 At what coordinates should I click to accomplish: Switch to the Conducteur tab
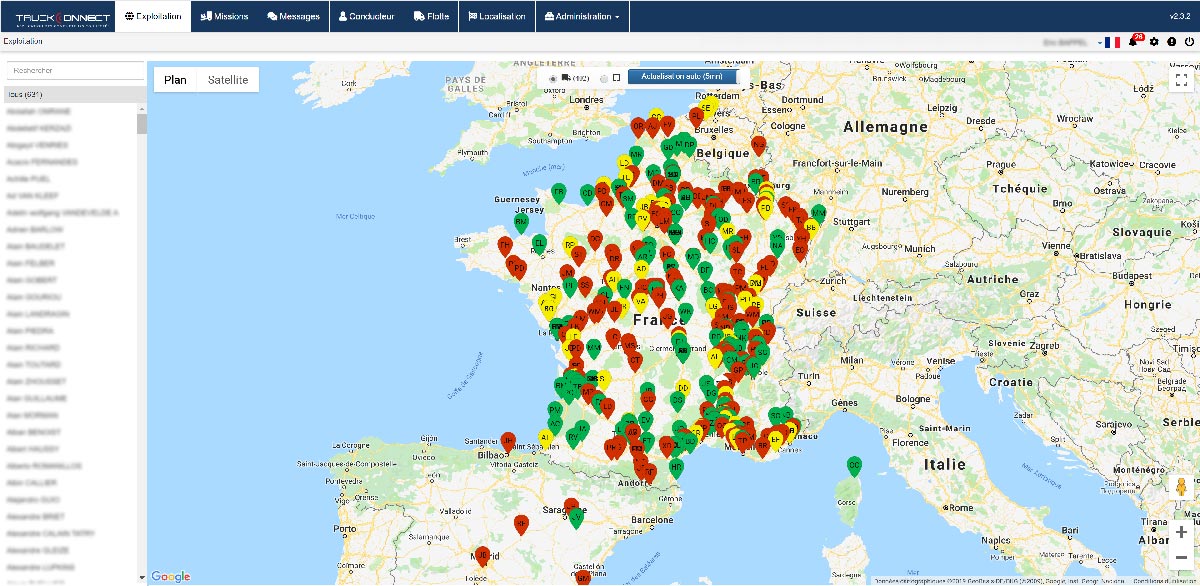(x=367, y=16)
